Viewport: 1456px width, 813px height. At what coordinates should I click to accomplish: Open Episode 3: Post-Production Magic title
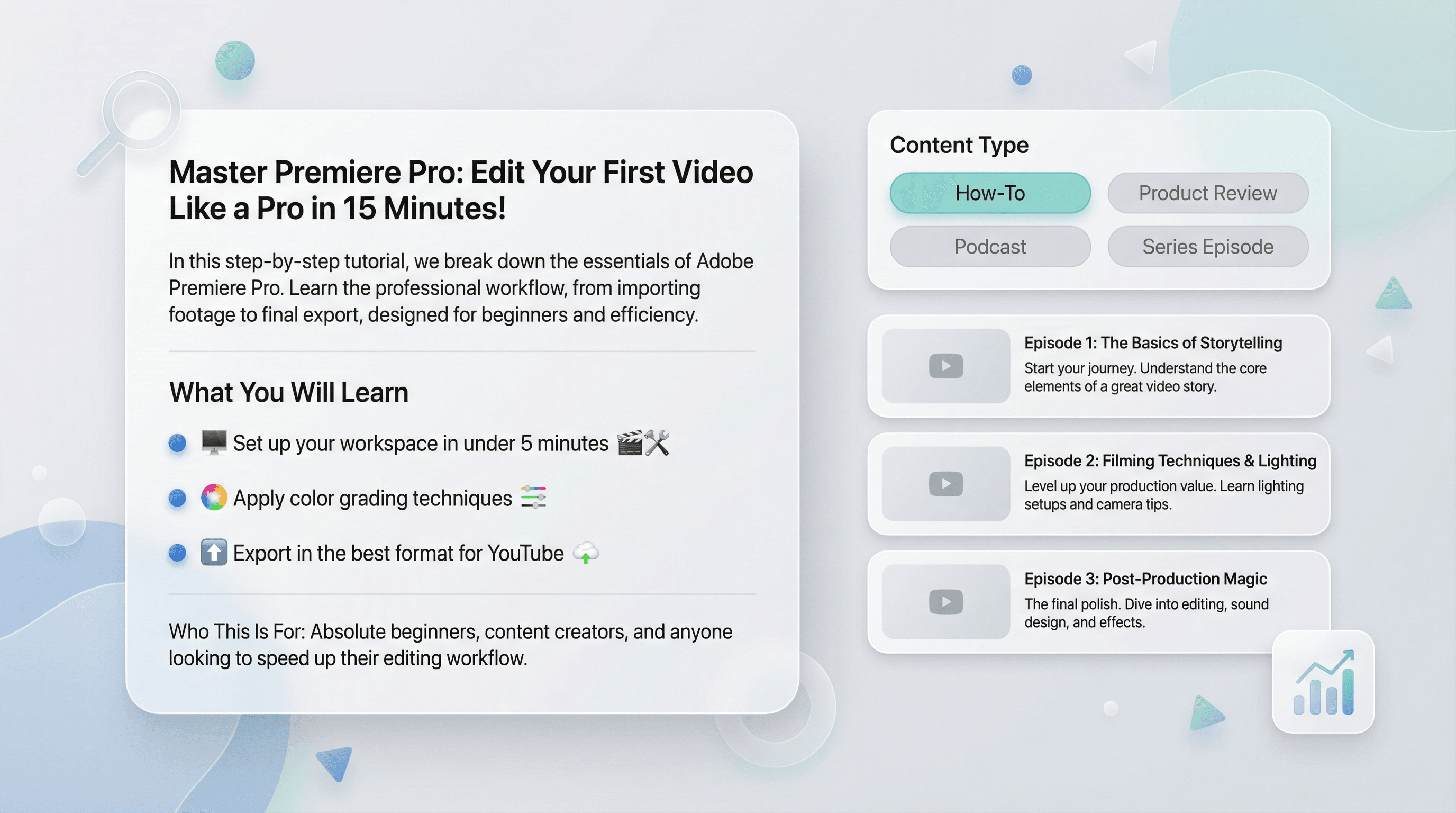(1145, 579)
